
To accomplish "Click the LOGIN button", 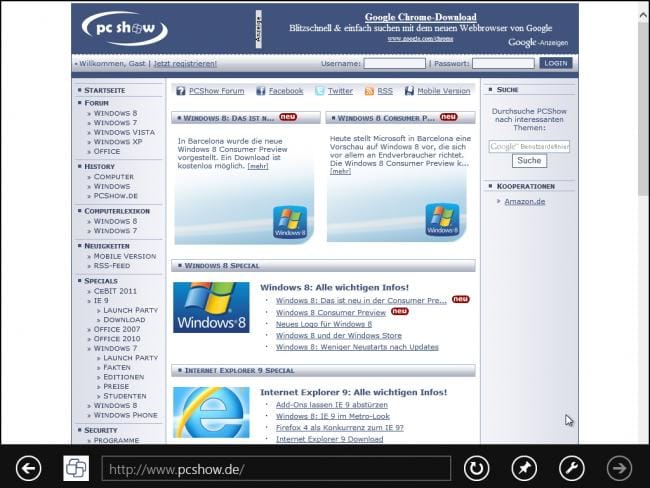I will click(x=555, y=63).
